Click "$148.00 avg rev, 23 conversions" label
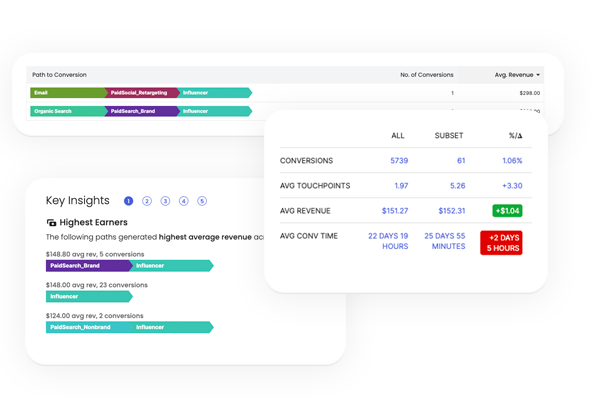The width and height of the screenshot is (600, 400). [x=96, y=285]
